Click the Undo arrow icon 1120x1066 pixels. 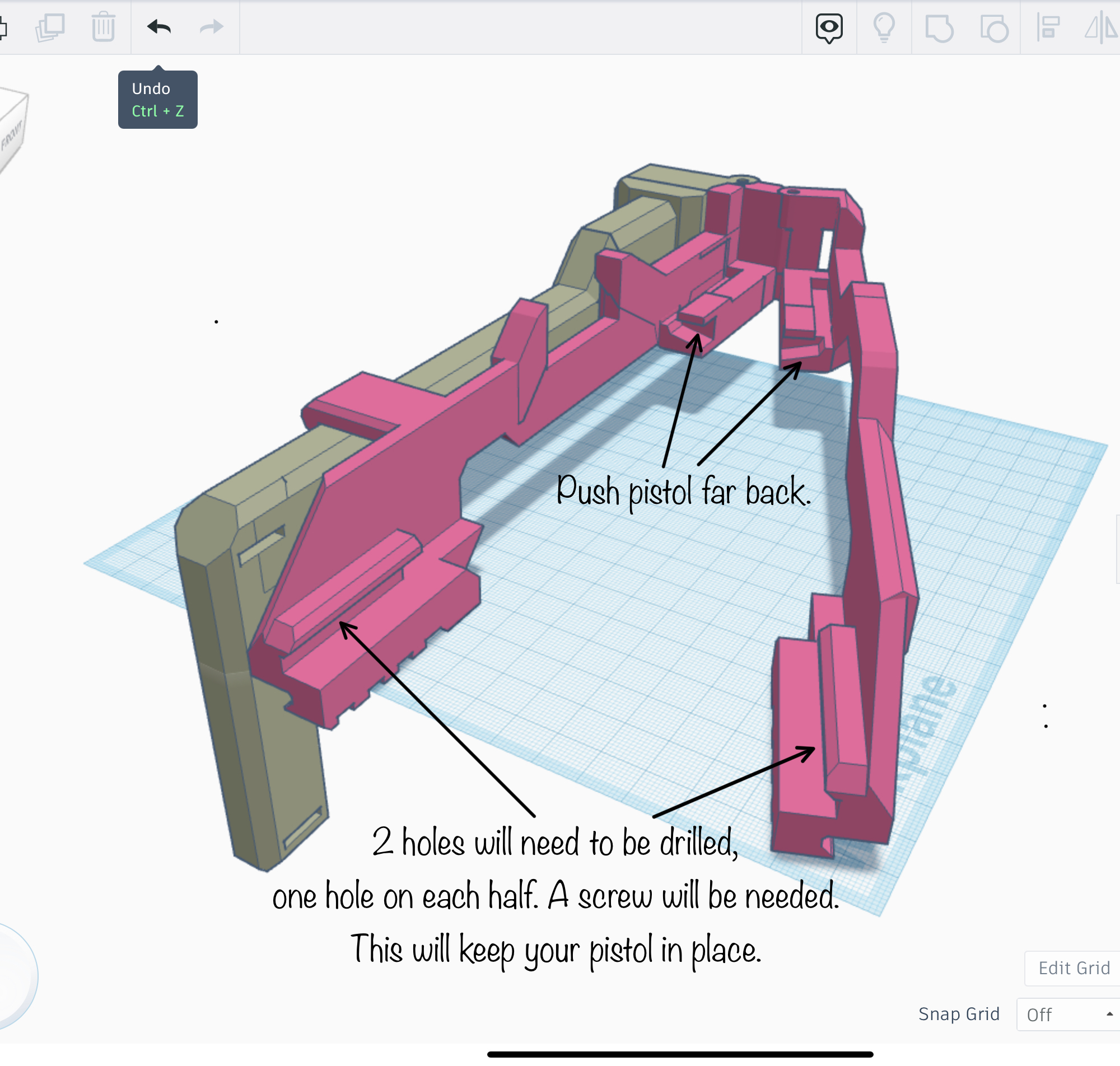coord(158,27)
